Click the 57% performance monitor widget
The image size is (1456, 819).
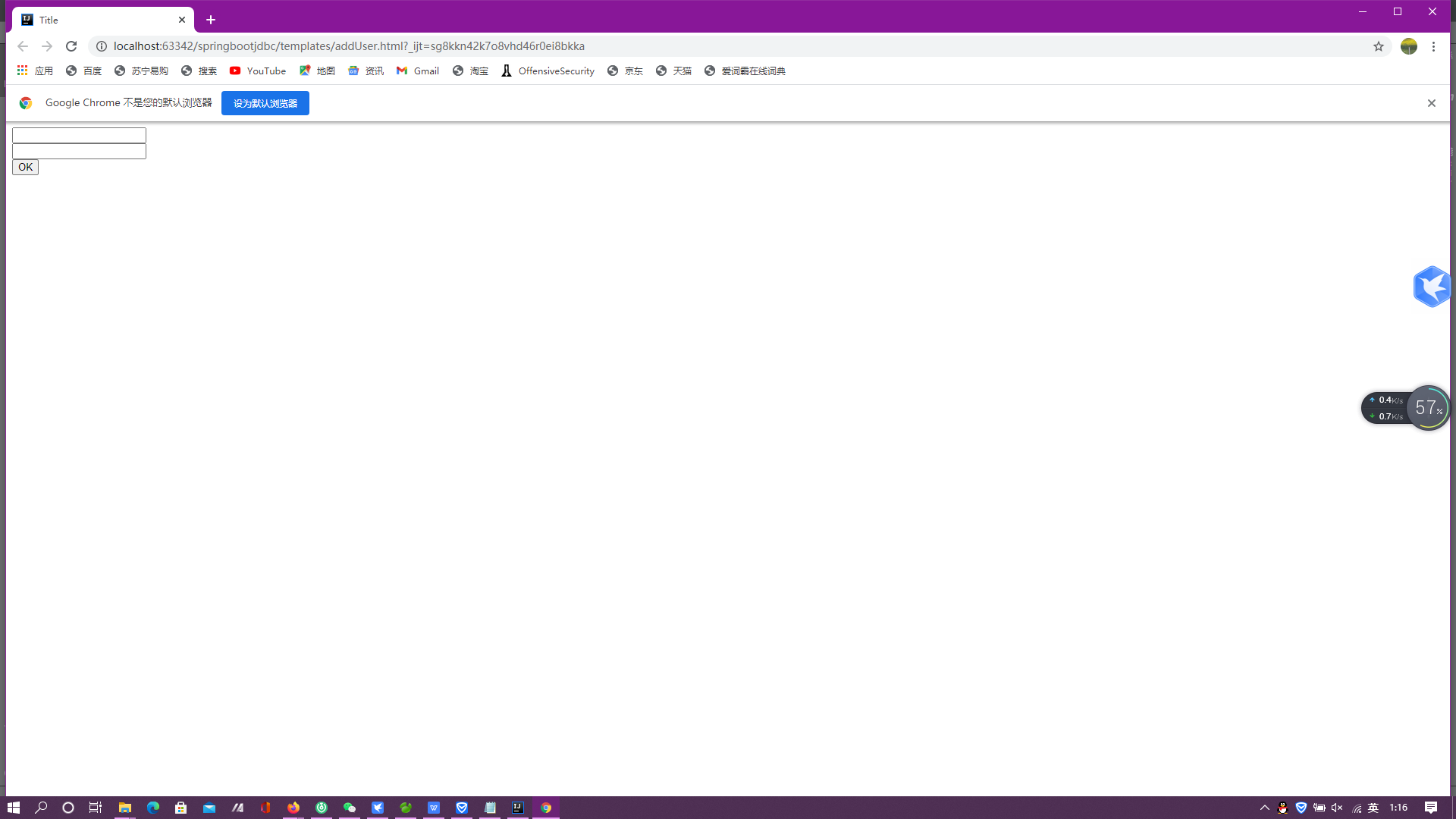point(1428,408)
